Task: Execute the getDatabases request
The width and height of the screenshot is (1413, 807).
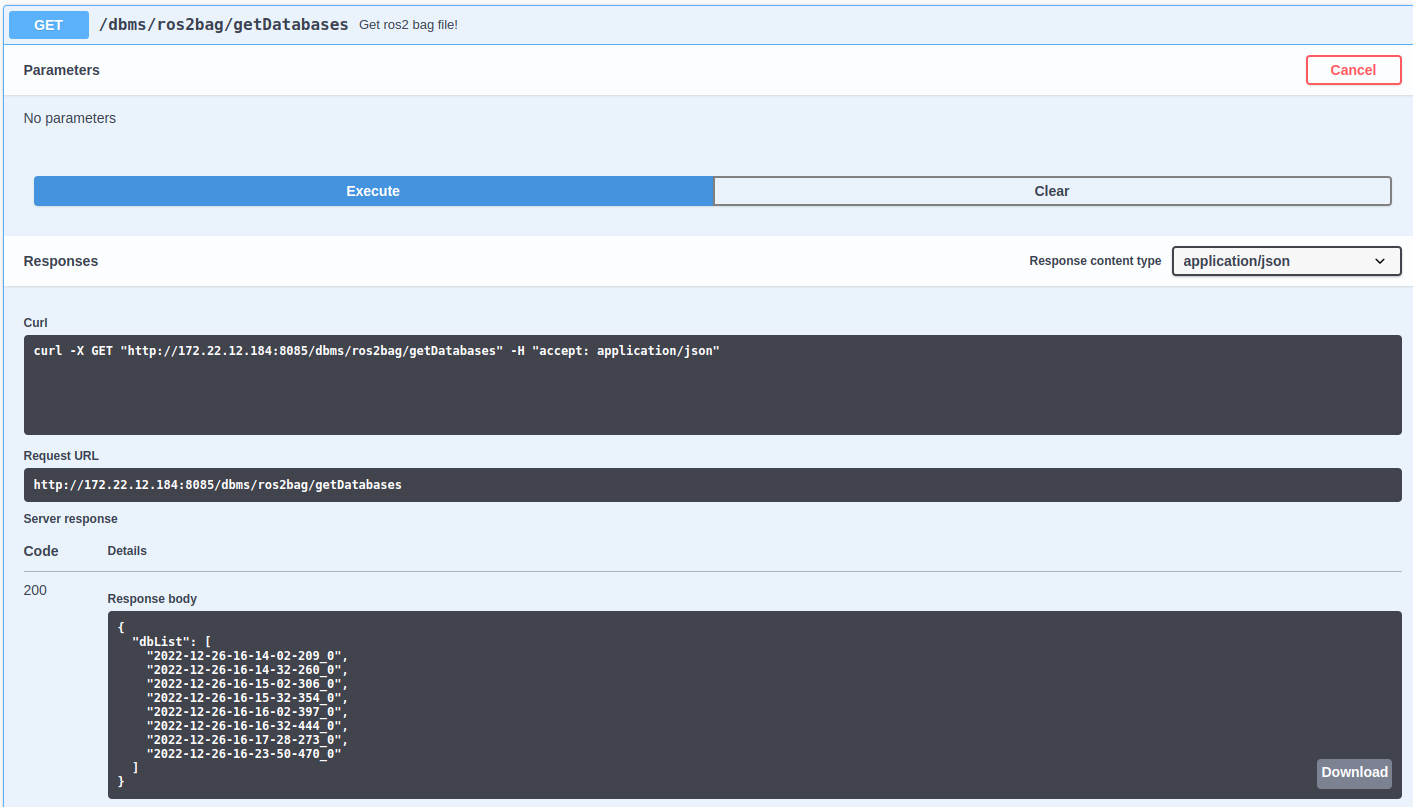Action: [x=372, y=191]
